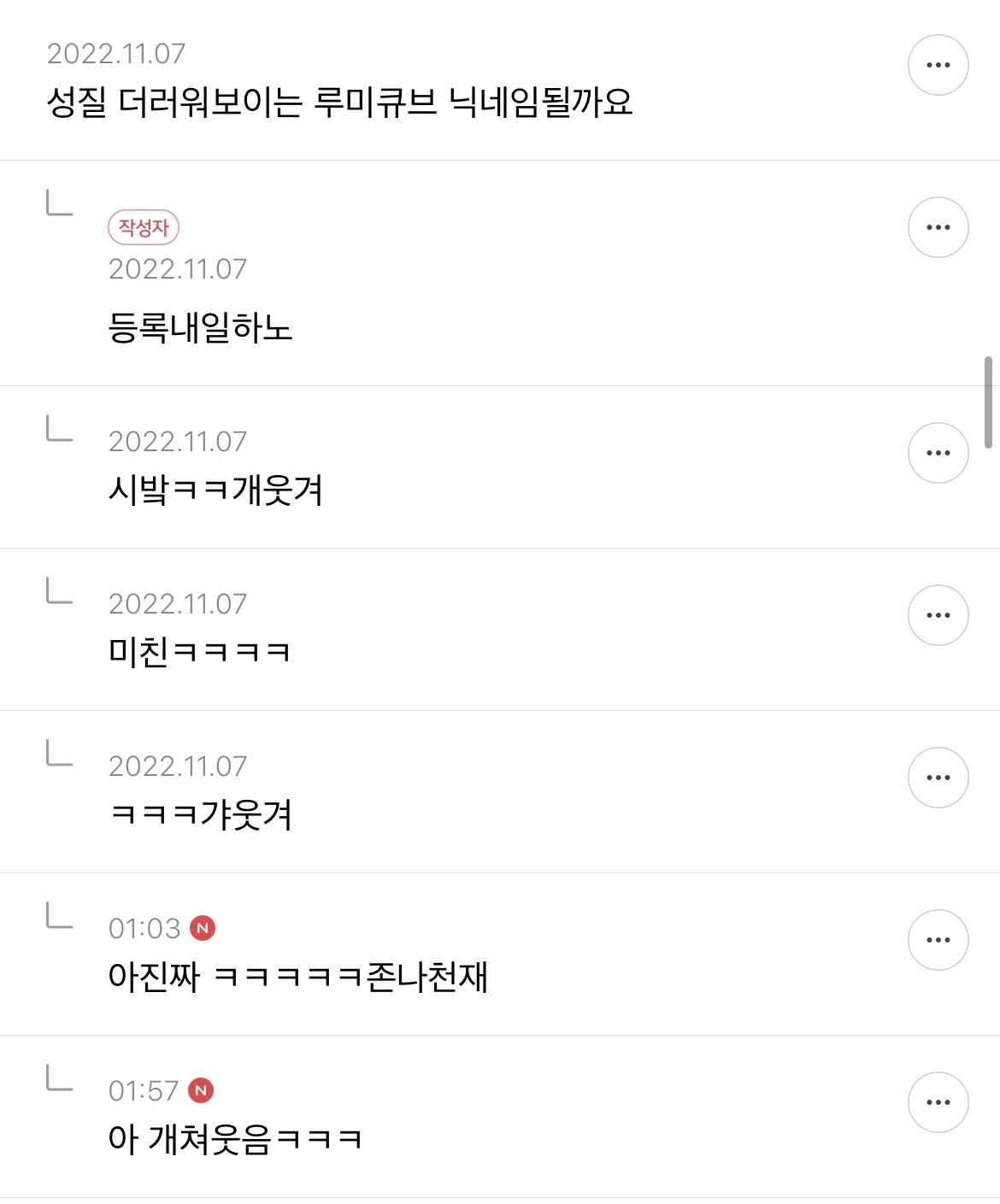
Task: Select the post titled 성질 더러워보이는 루미큐브 닉네임됩까요
Action: pos(339,103)
